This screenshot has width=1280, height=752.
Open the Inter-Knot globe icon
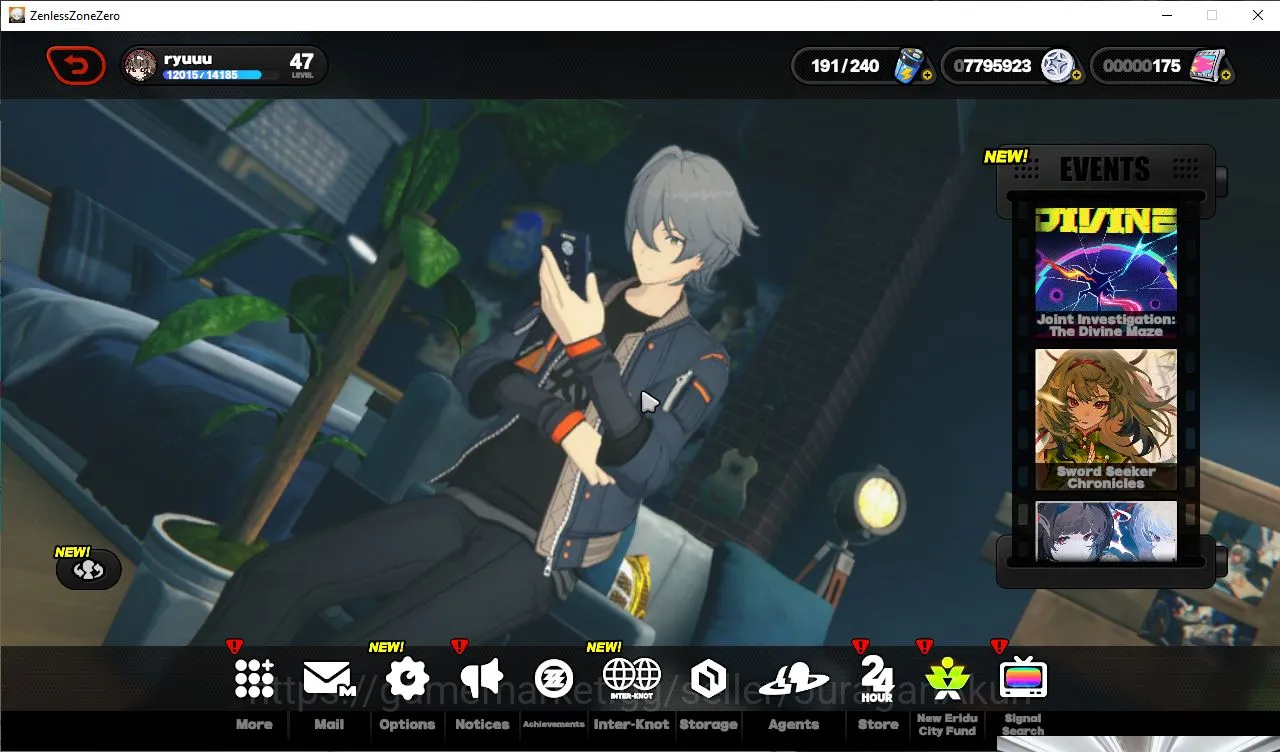coord(631,678)
